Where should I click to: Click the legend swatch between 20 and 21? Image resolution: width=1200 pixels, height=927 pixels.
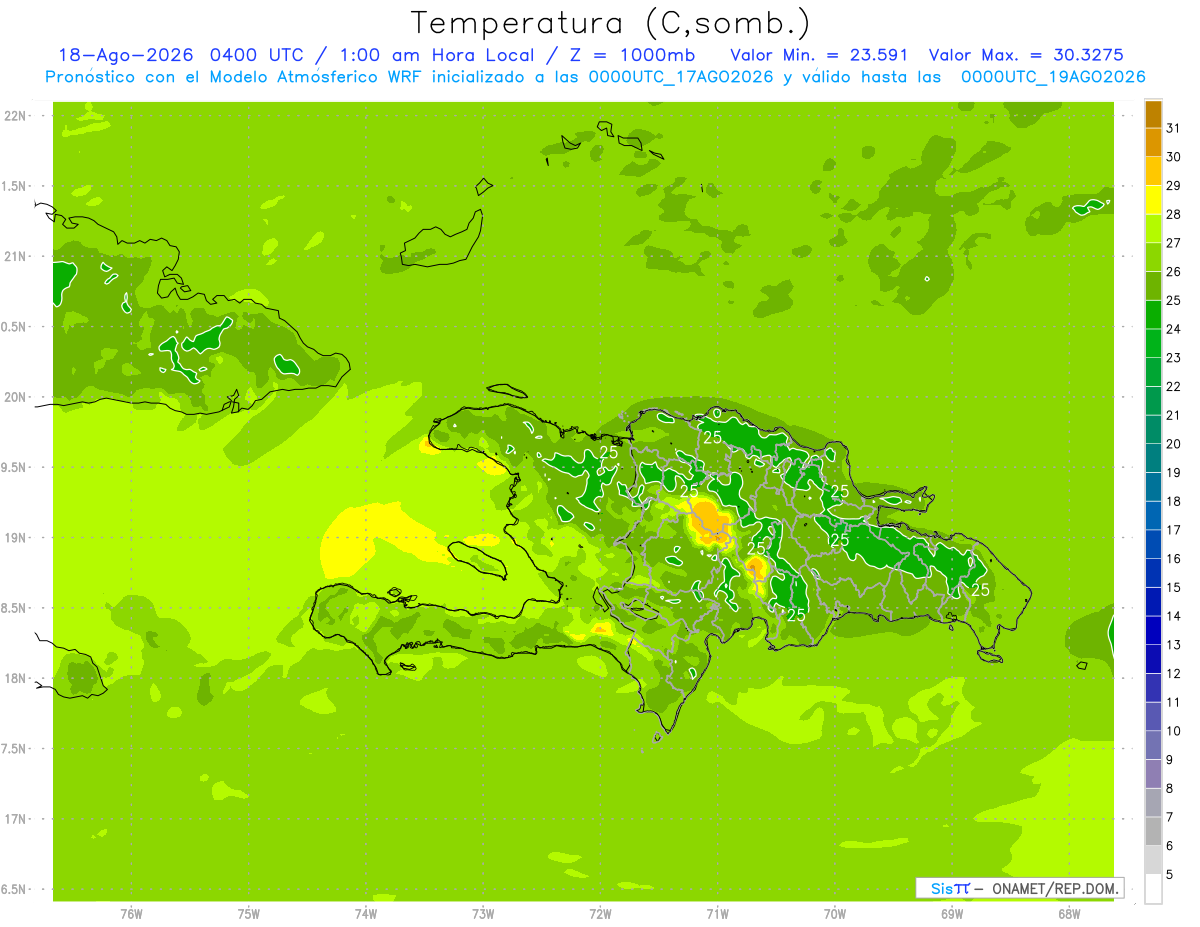(x=1153, y=430)
